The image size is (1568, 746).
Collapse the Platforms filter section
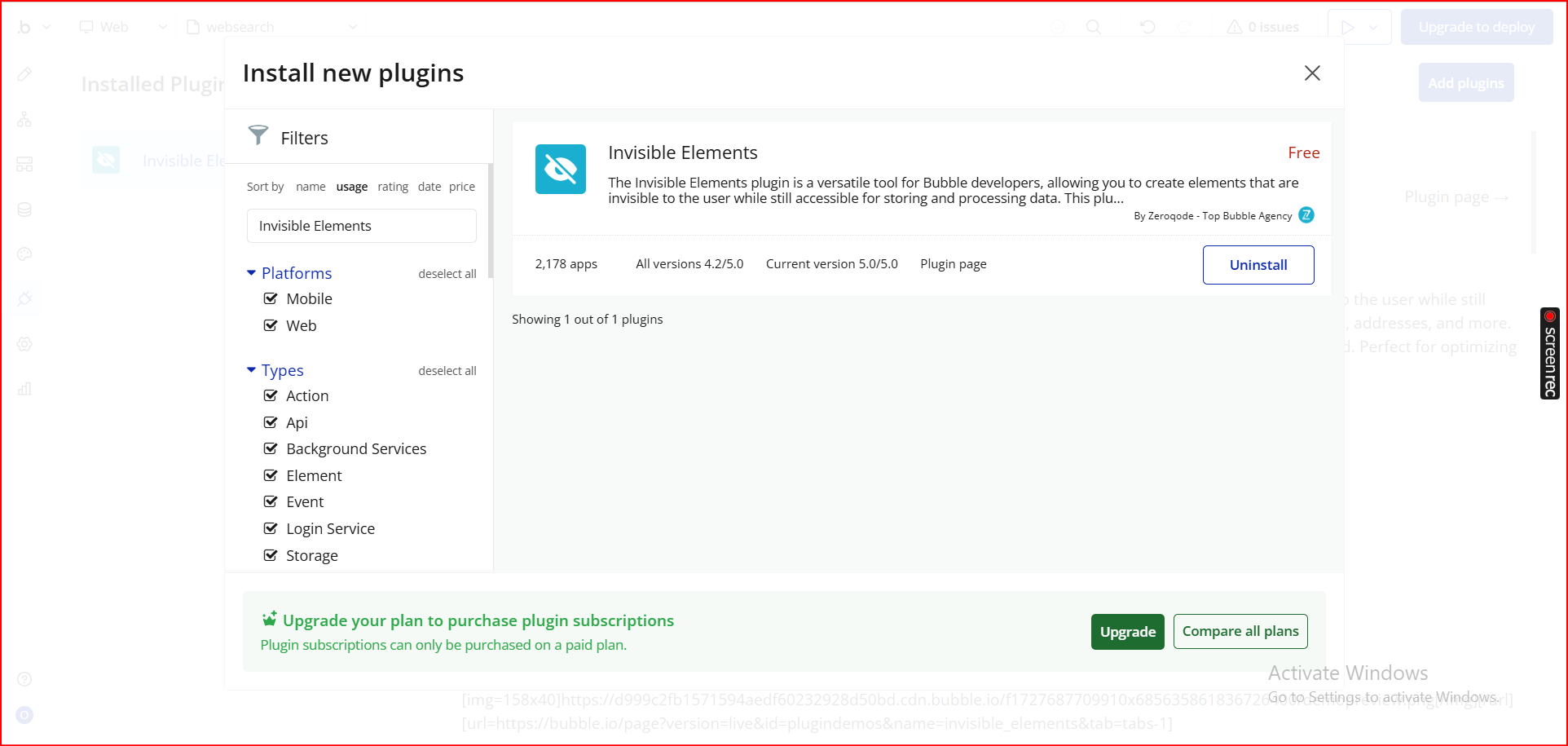[251, 273]
